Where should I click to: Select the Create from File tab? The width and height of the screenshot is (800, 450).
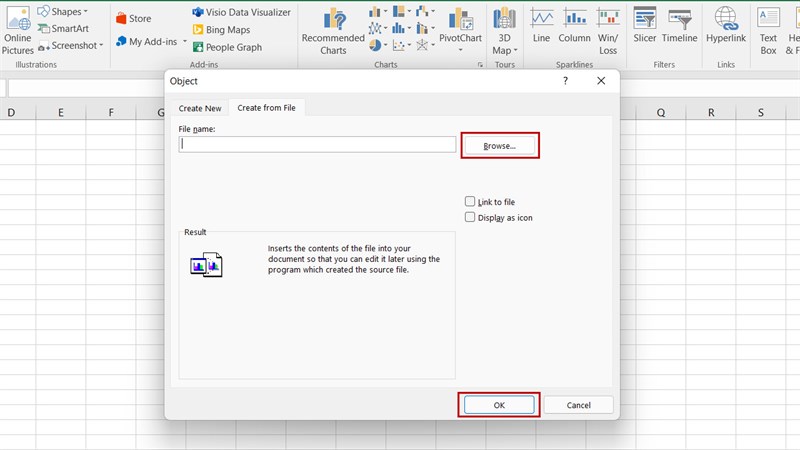pyautogui.click(x=266, y=108)
